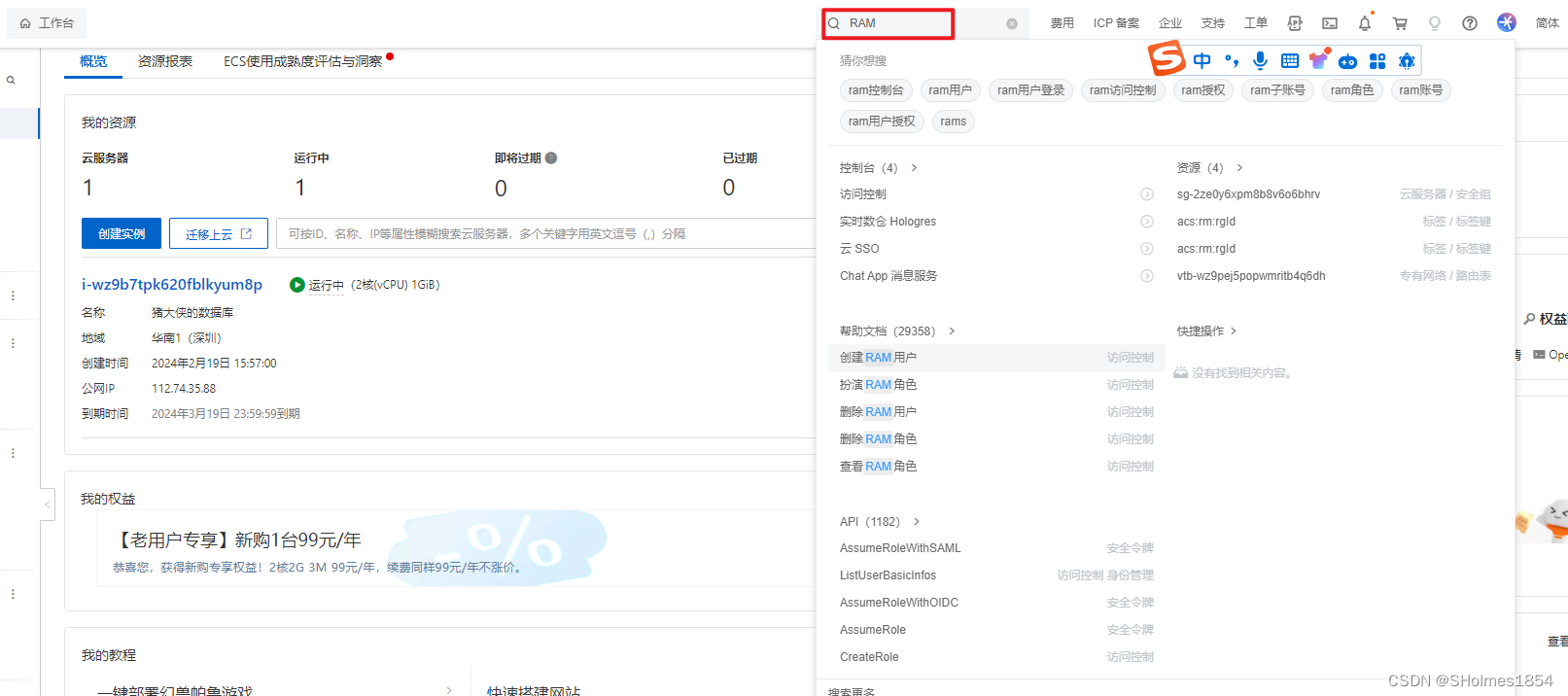The width and height of the screenshot is (1568, 696).
Task: Click the 迁移上云 button
Action: pyautogui.click(x=219, y=233)
